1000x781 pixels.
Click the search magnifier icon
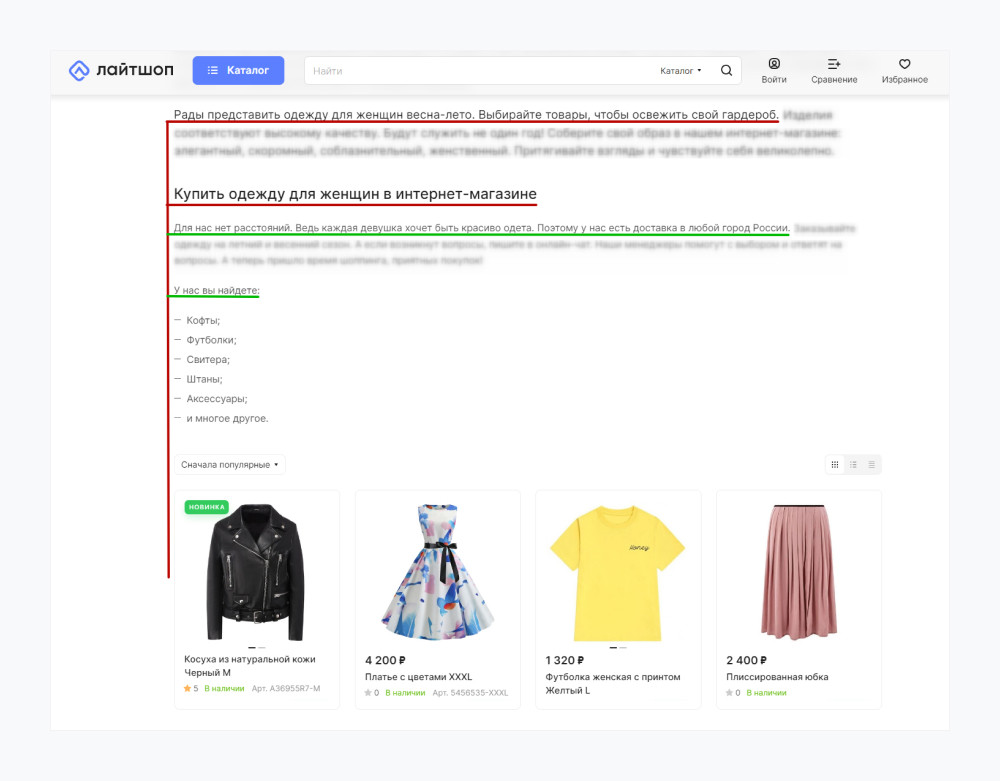726,70
